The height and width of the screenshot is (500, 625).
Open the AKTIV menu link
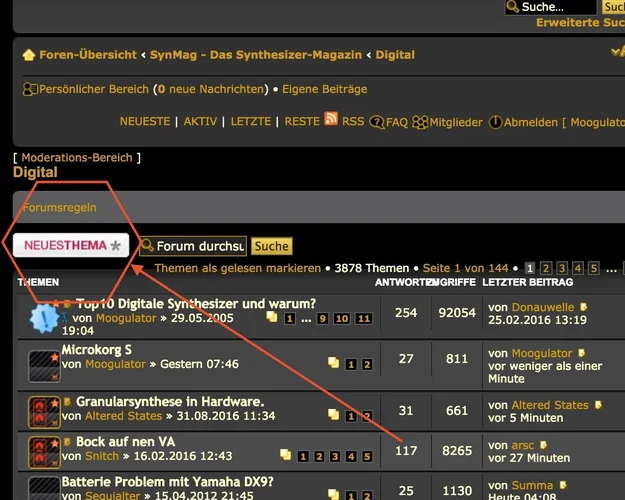[x=200, y=121]
